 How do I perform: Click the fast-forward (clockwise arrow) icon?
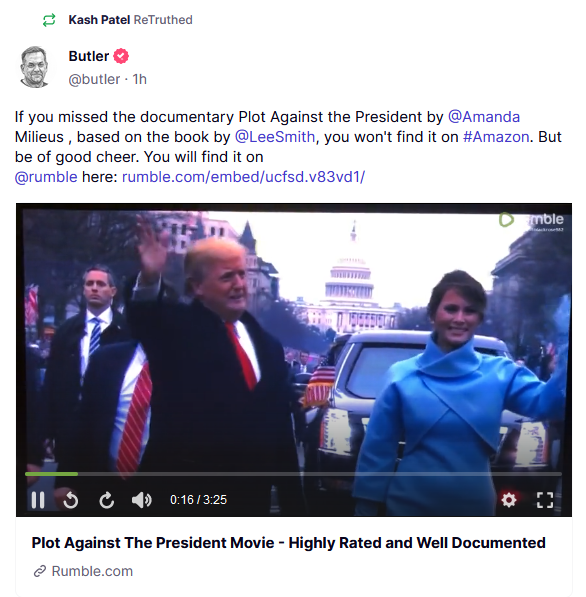pyautogui.click(x=107, y=500)
